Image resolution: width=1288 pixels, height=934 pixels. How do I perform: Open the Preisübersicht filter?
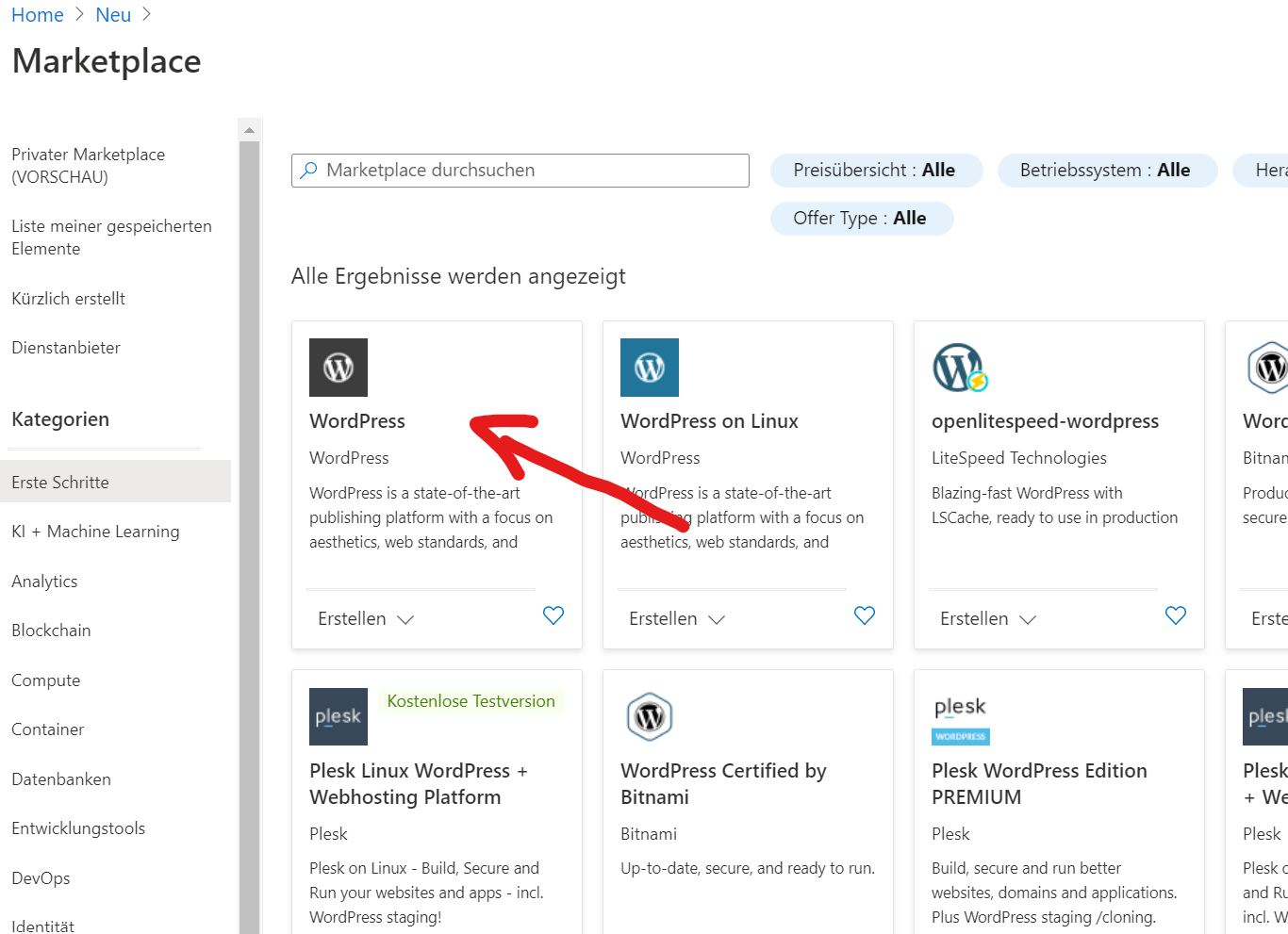point(876,171)
